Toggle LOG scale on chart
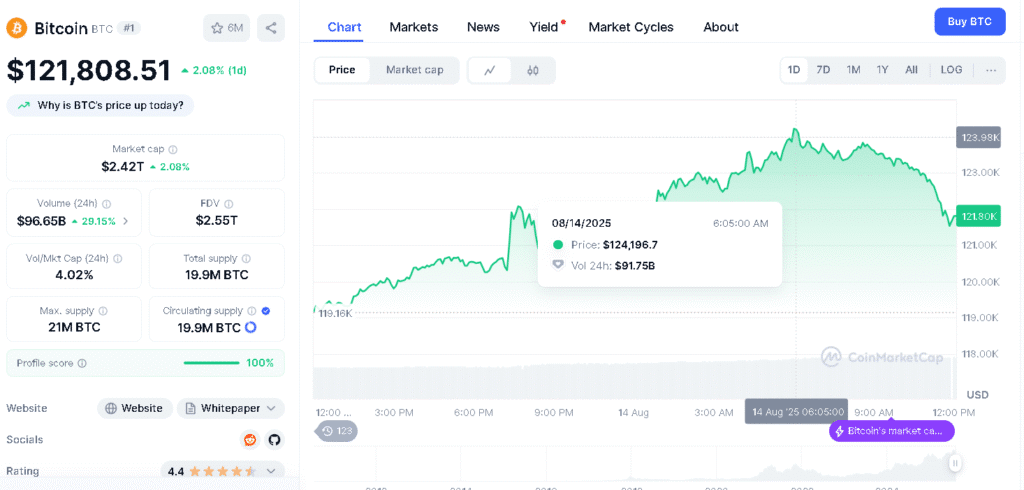The image size is (1024, 490). [x=951, y=70]
